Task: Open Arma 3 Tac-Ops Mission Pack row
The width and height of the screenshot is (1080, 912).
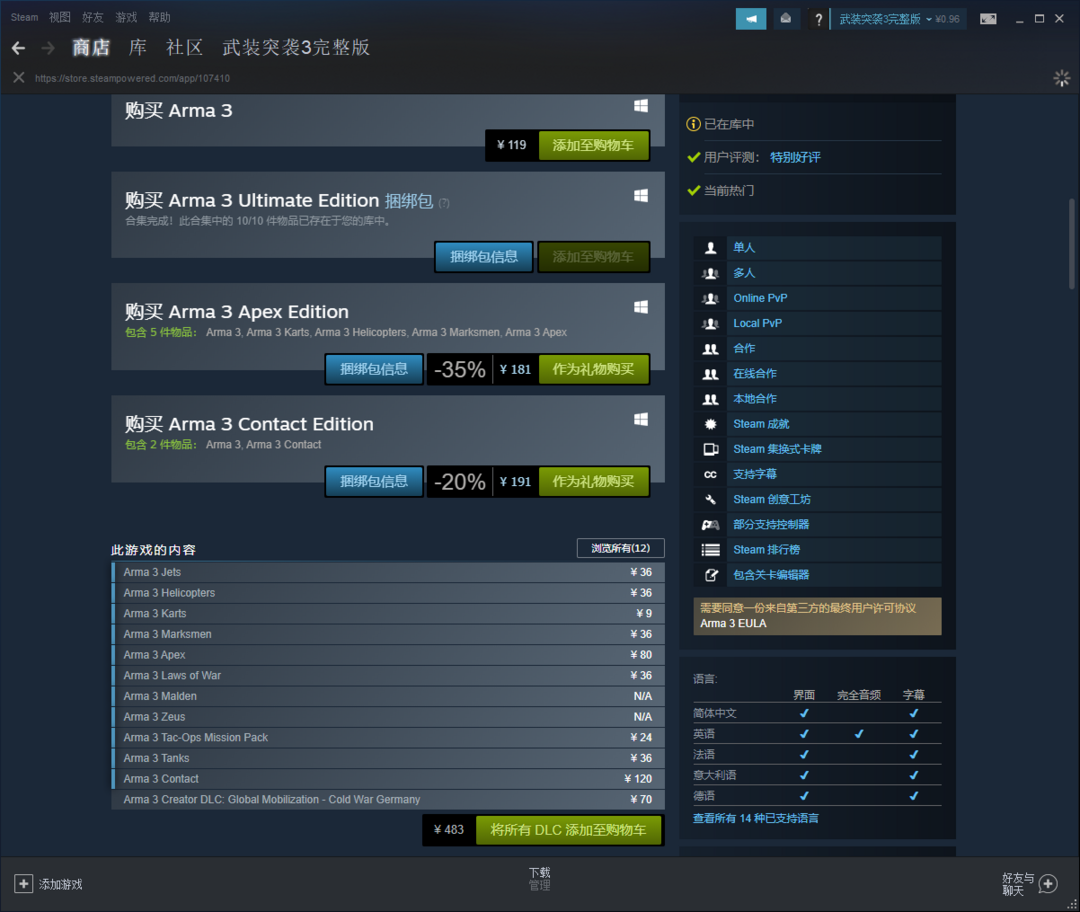Action: click(x=388, y=738)
